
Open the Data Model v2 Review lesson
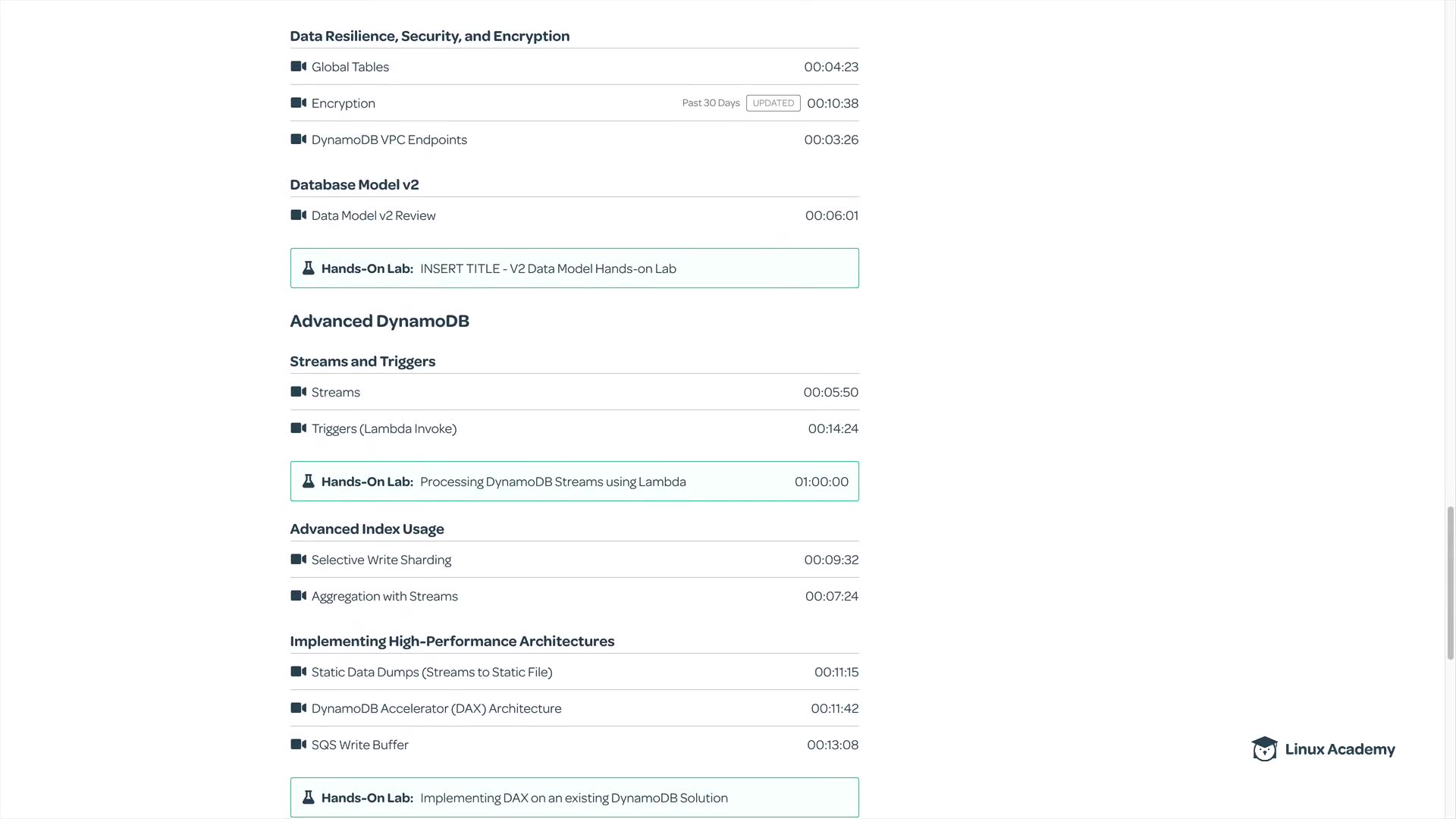point(373,215)
